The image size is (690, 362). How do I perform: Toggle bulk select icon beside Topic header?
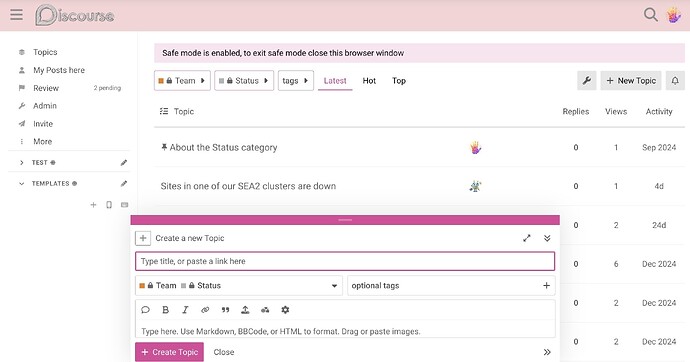(164, 111)
